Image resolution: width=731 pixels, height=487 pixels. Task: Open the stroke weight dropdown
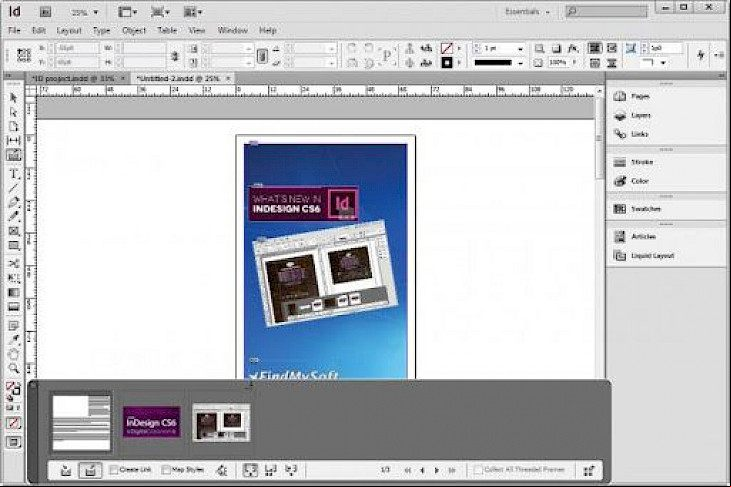point(520,48)
